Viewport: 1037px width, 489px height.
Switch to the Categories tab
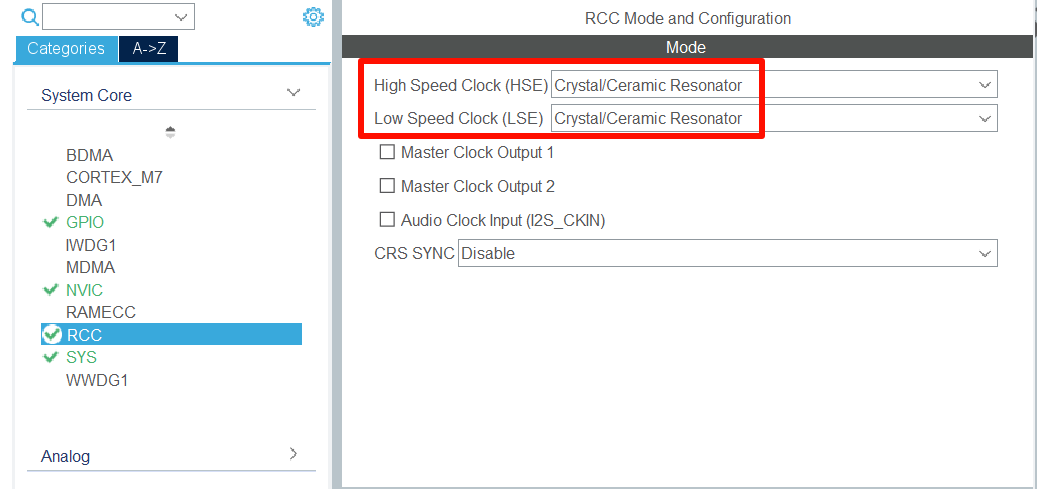66,48
